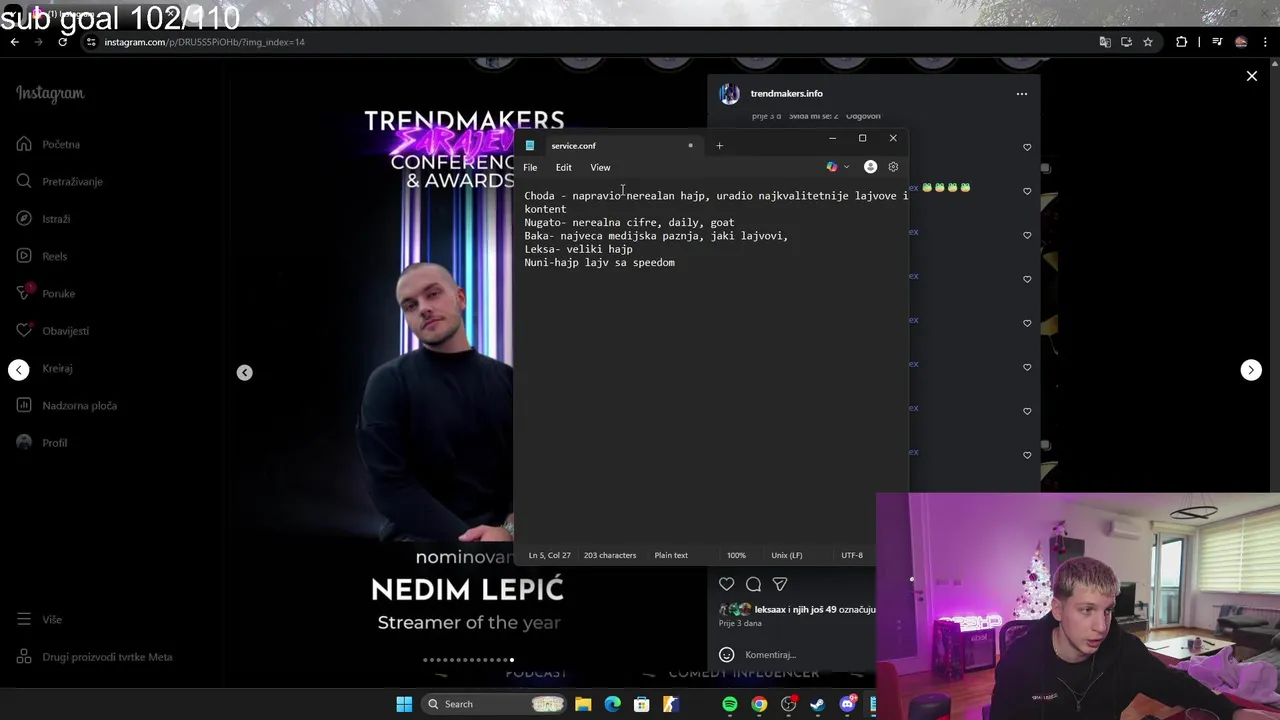This screenshot has width=1280, height=720.
Task: Select the service.conf tab in Notepad
Action: tap(610, 146)
